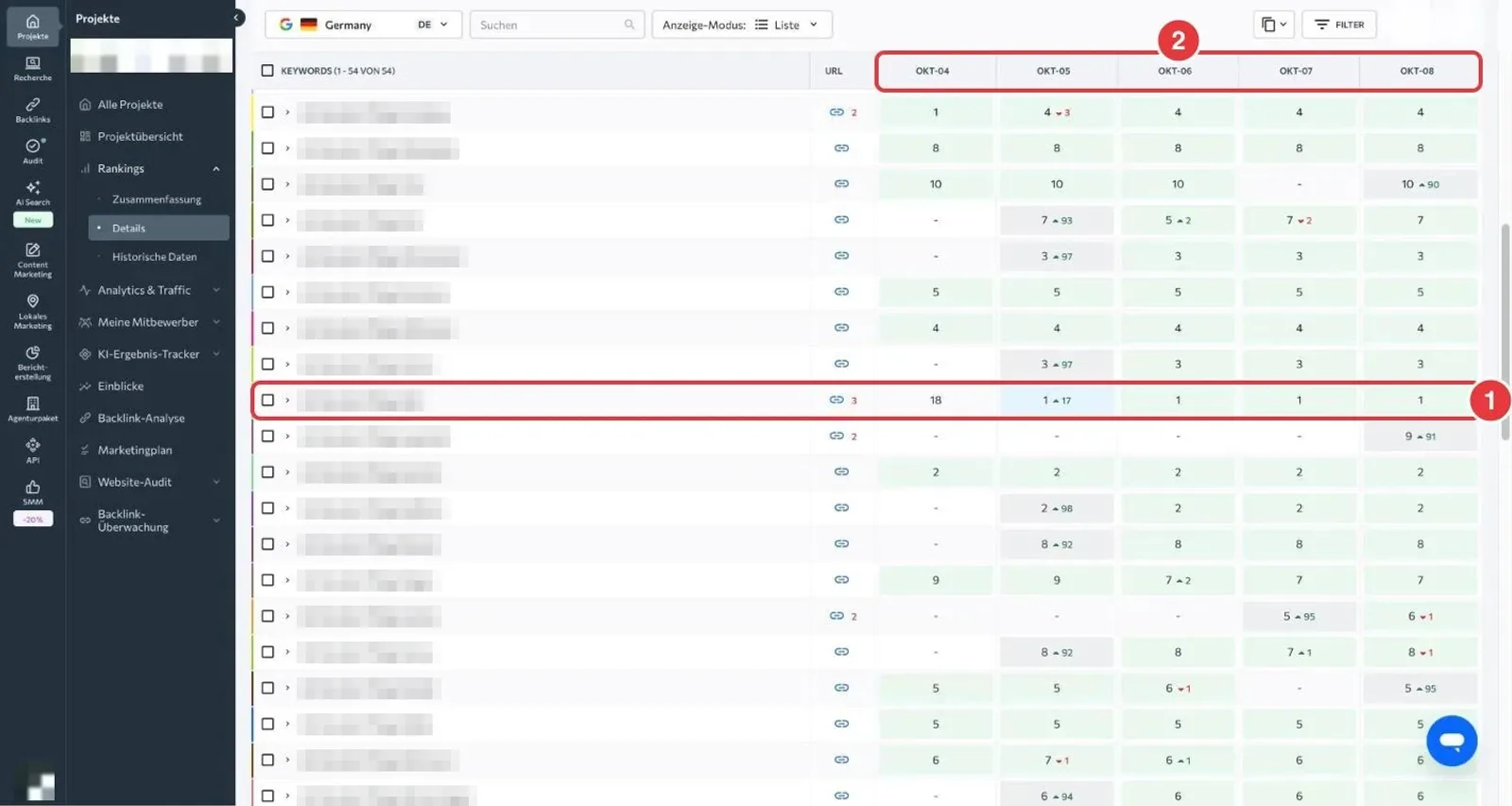Screen dimensions: 1512x806
Task: Sort by the OKT-04 column header
Action: coord(933,71)
